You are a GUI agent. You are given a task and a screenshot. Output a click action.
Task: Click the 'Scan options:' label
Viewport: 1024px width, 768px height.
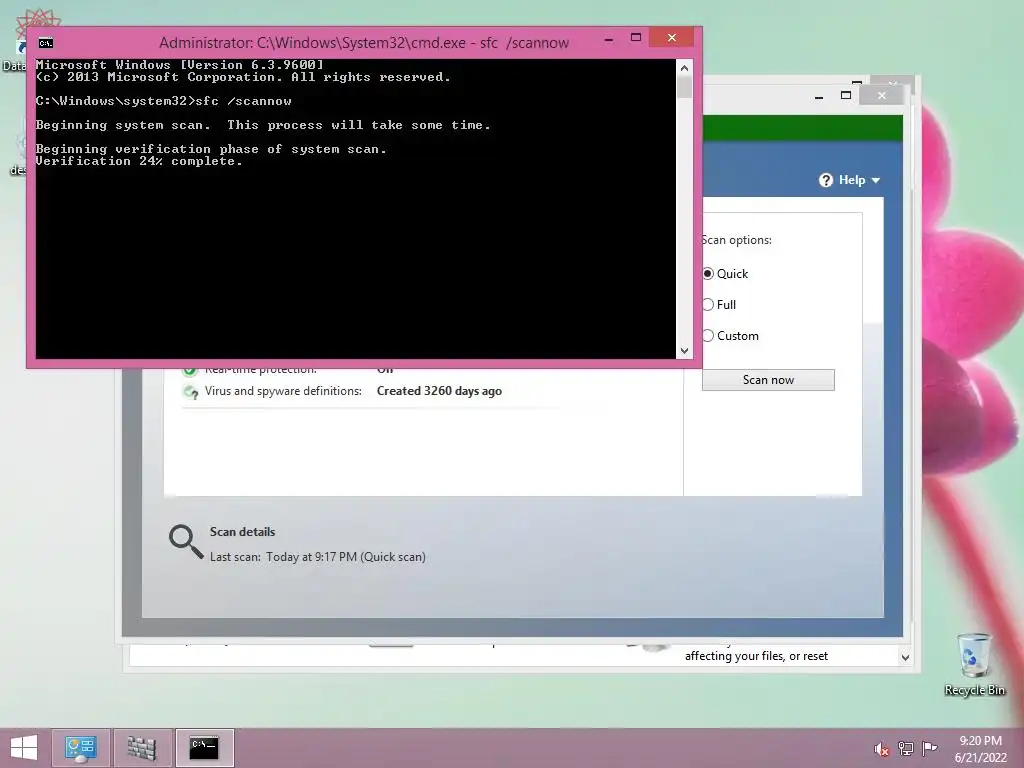pyautogui.click(x=737, y=240)
